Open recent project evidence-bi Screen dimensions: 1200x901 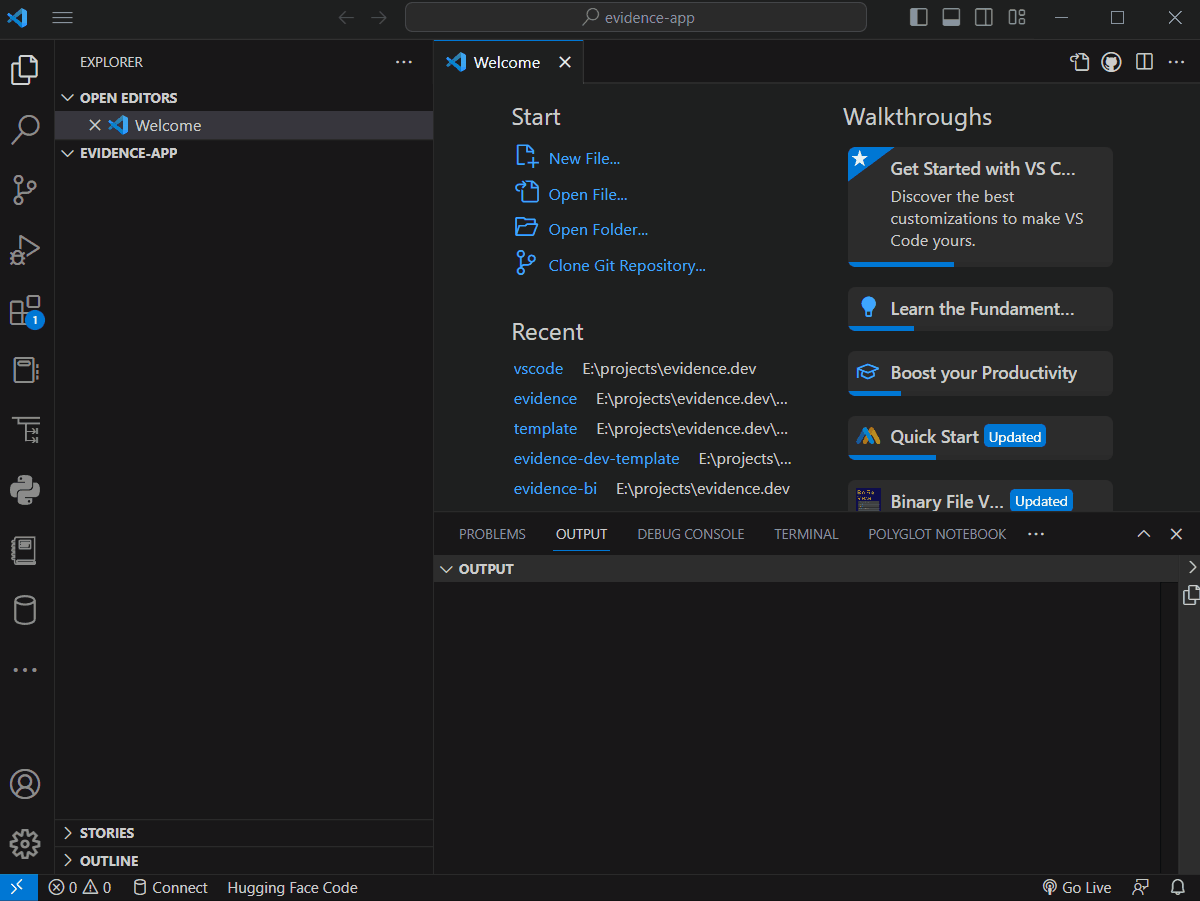555,488
